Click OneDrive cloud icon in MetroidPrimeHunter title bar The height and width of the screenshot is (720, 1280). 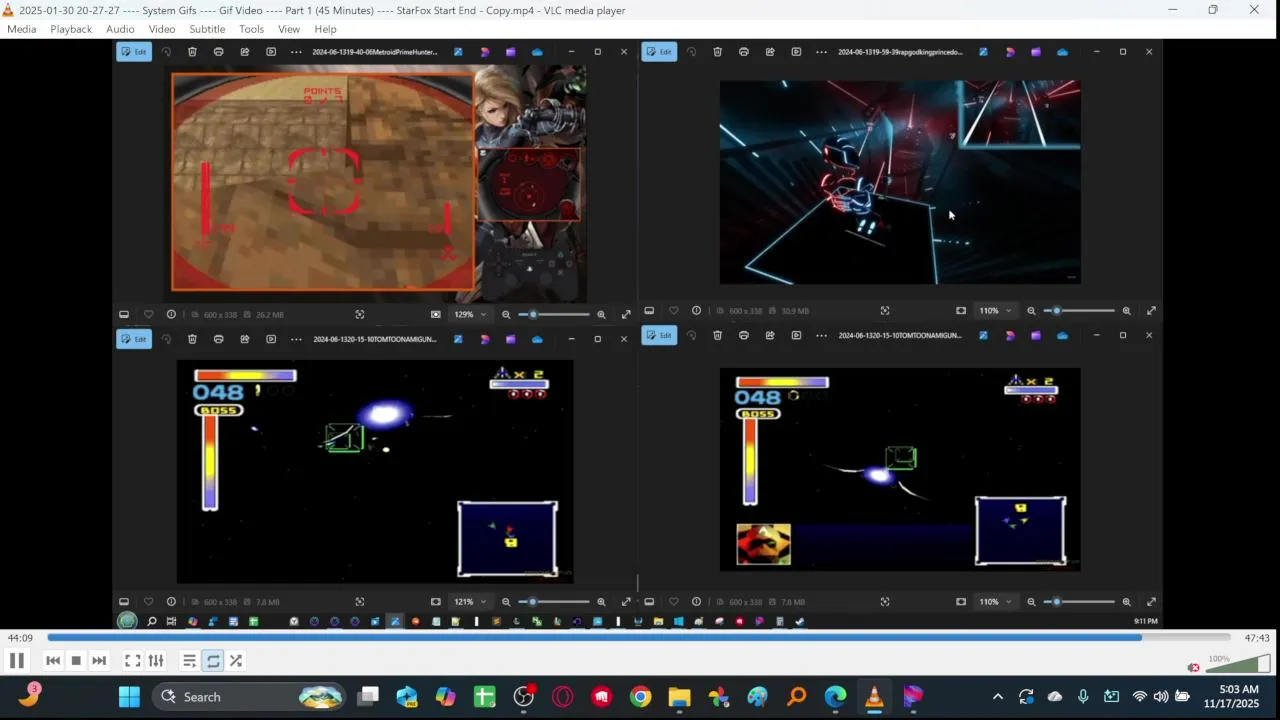[x=537, y=52]
